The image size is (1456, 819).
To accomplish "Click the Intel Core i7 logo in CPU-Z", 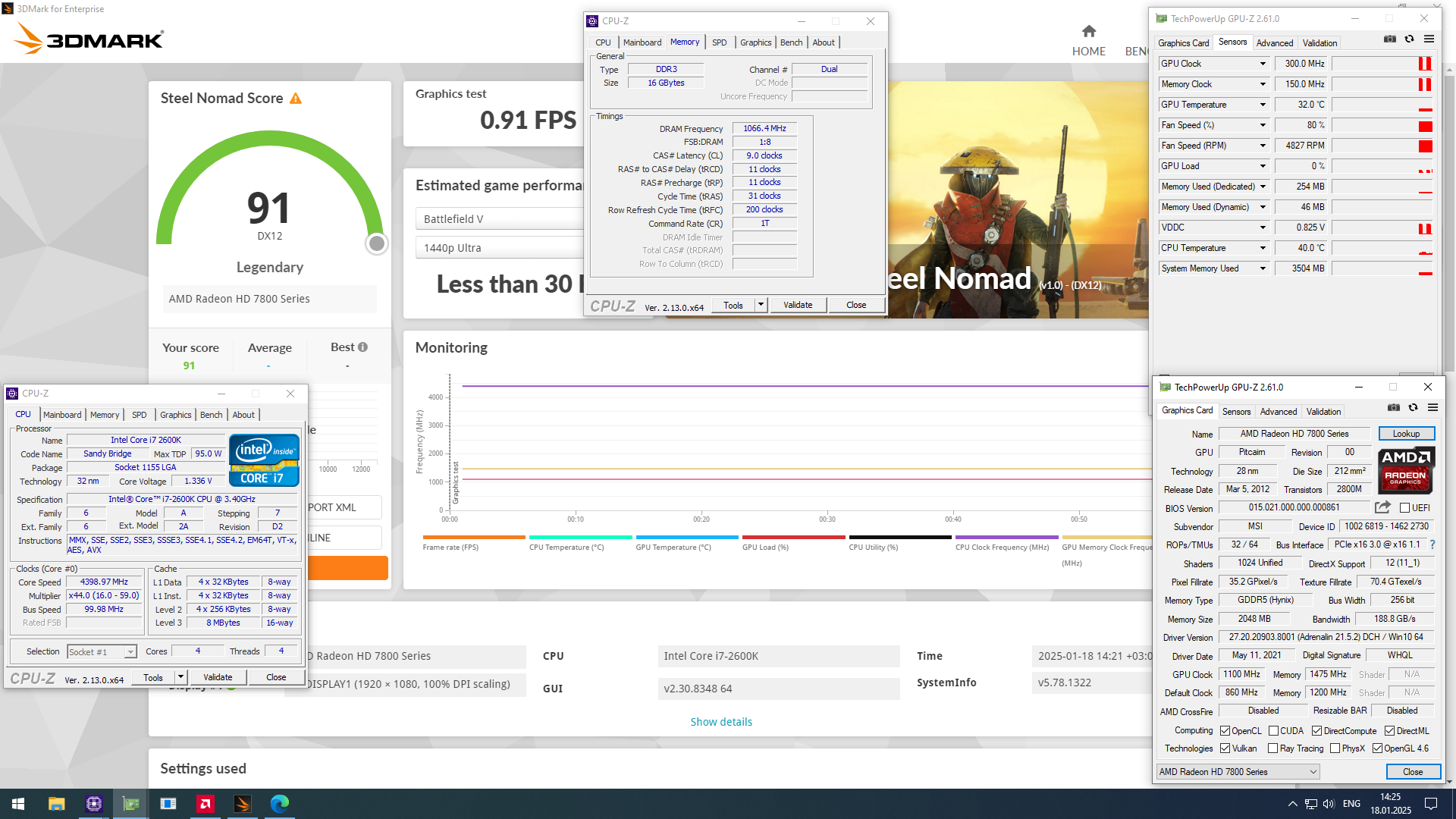I will (x=264, y=460).
